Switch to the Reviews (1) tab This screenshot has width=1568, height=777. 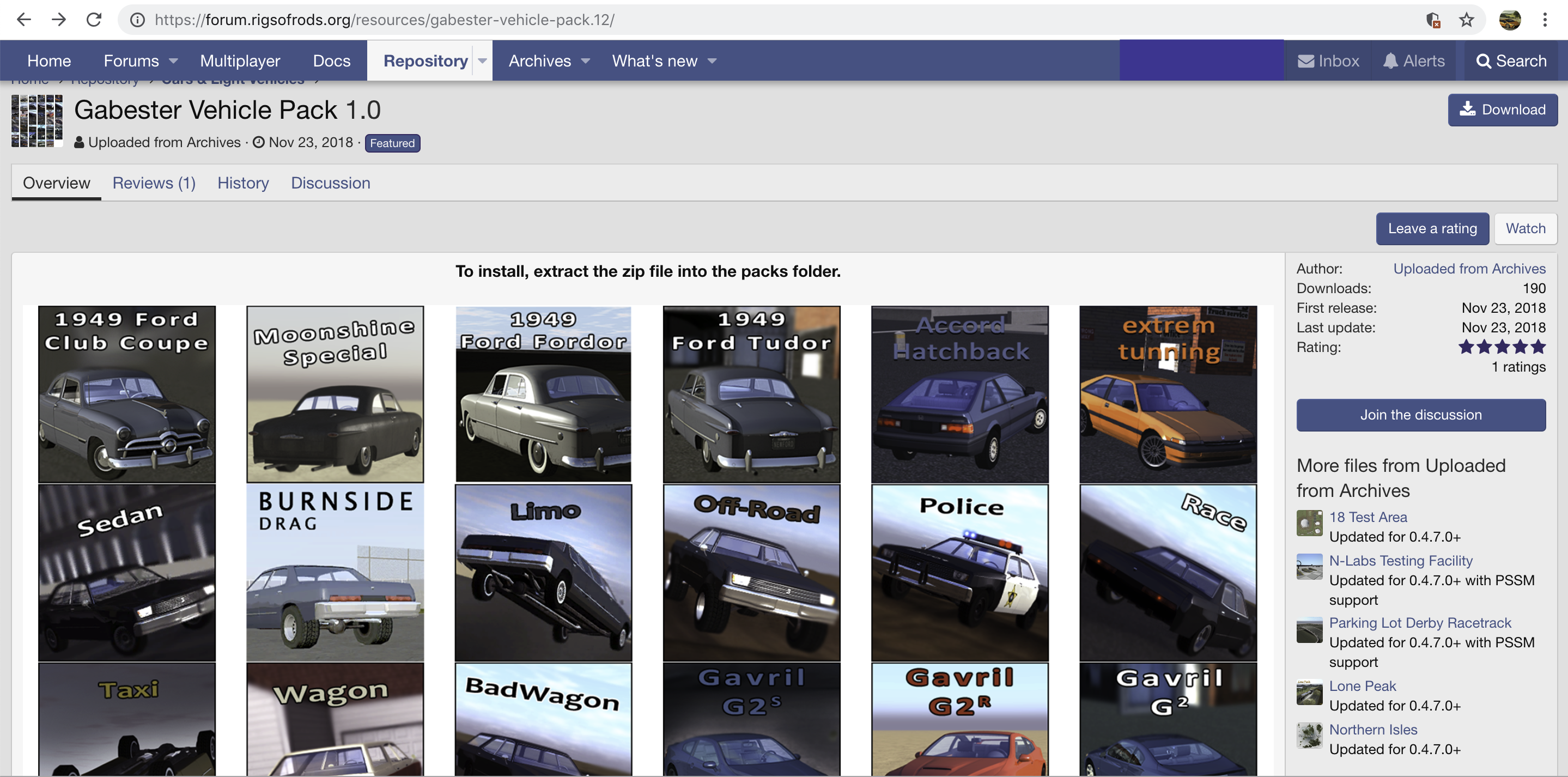click(x=154, y=183)
